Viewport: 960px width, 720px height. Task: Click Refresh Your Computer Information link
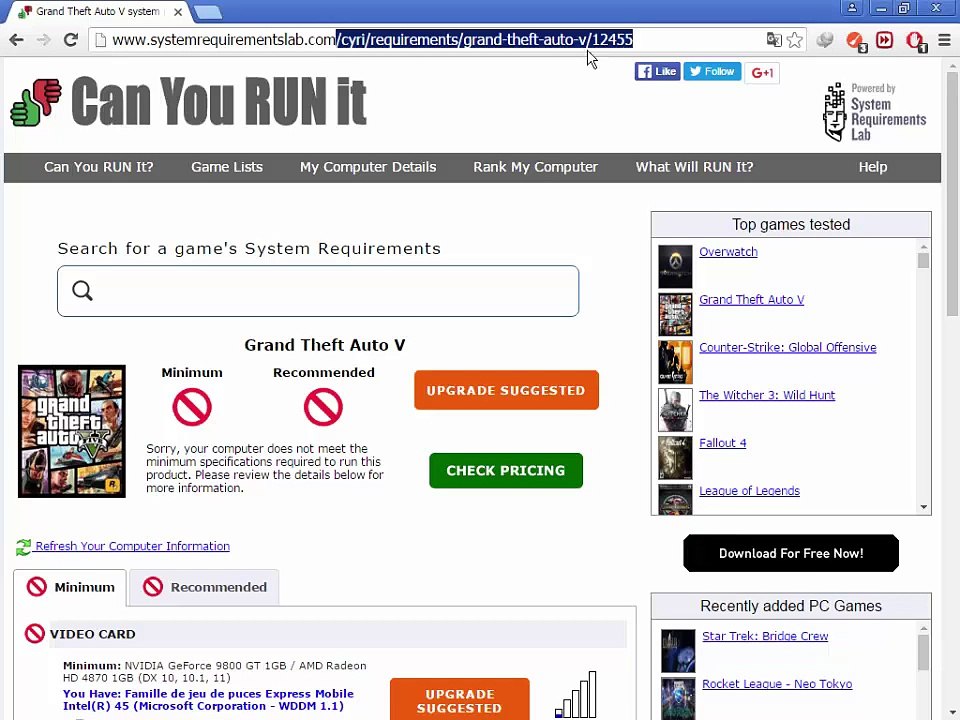point(132,546)
